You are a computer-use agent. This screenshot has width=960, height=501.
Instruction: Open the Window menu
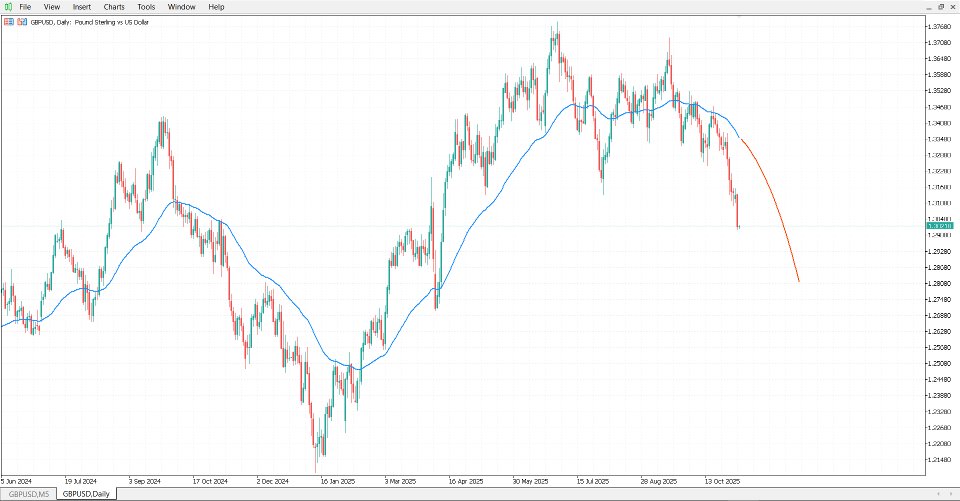[x=182, y=6]
